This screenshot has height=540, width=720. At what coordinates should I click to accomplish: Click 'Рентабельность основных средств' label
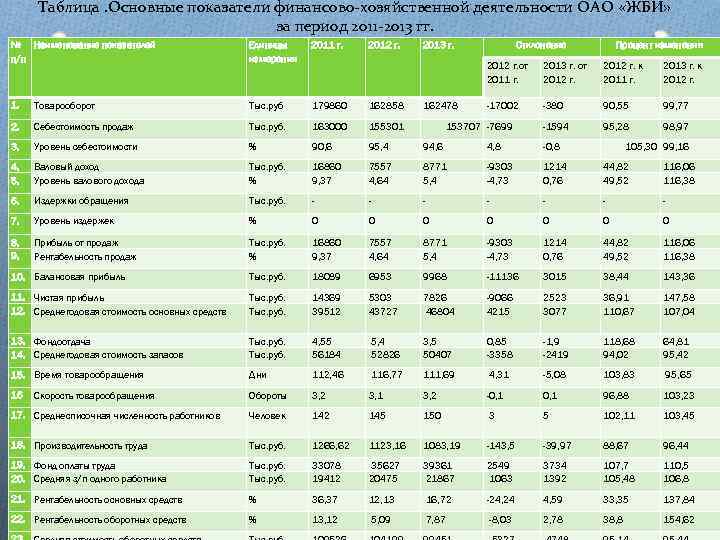[107, 500]
